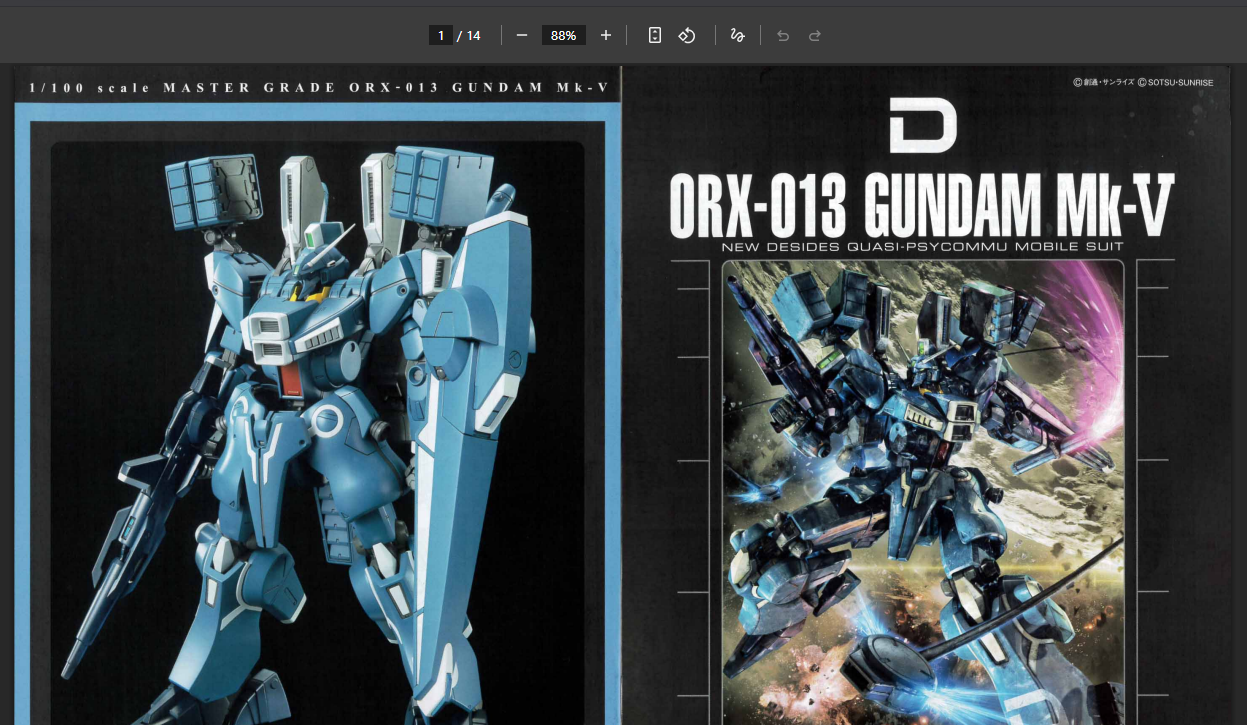Image resolution: width=1247 pixels, height=725 pixels.
Task: Click the large D logo
Action: click(923, 125)
